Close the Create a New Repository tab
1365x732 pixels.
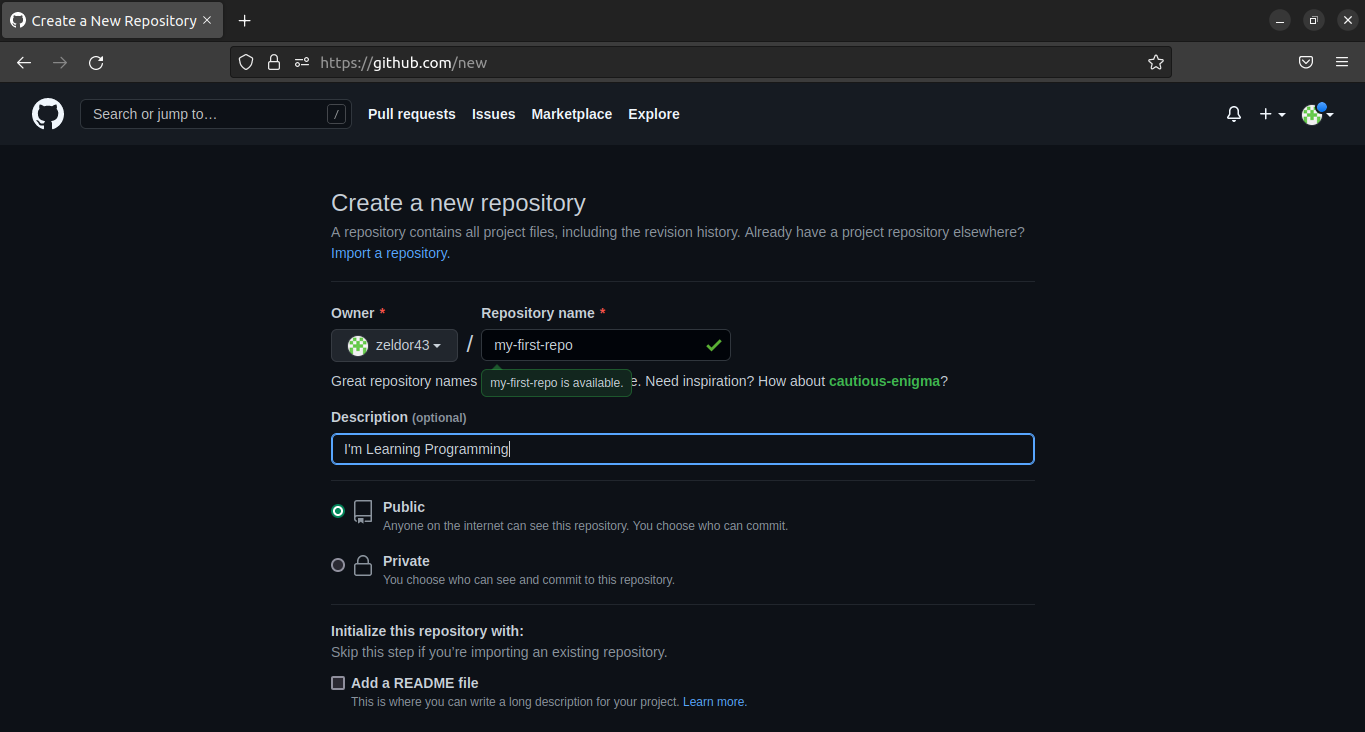coord(207,20)
